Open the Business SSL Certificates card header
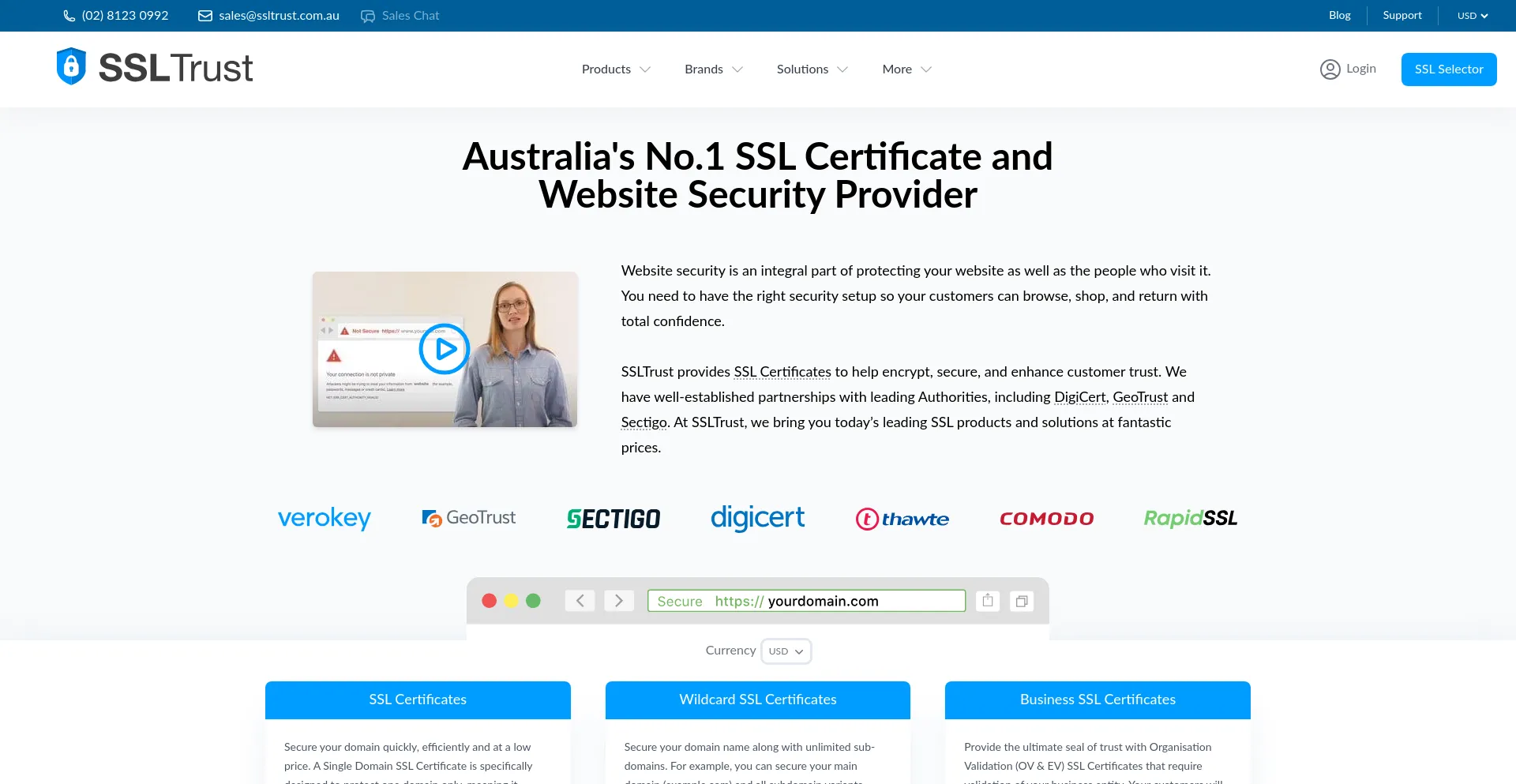The image size is (1516, 784). point(1098,700)
